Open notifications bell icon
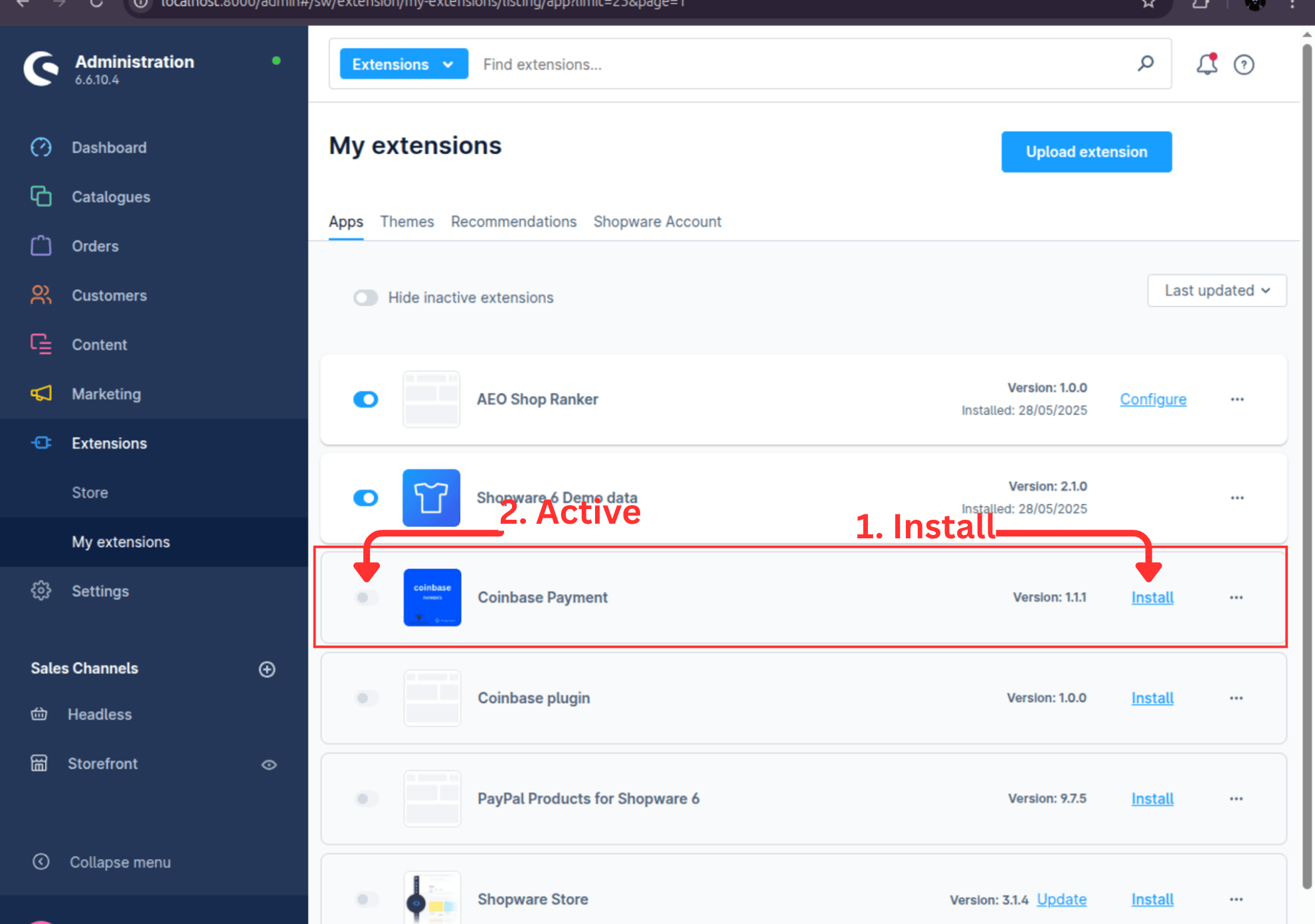1315x924 pixels. click(1207, 64)
